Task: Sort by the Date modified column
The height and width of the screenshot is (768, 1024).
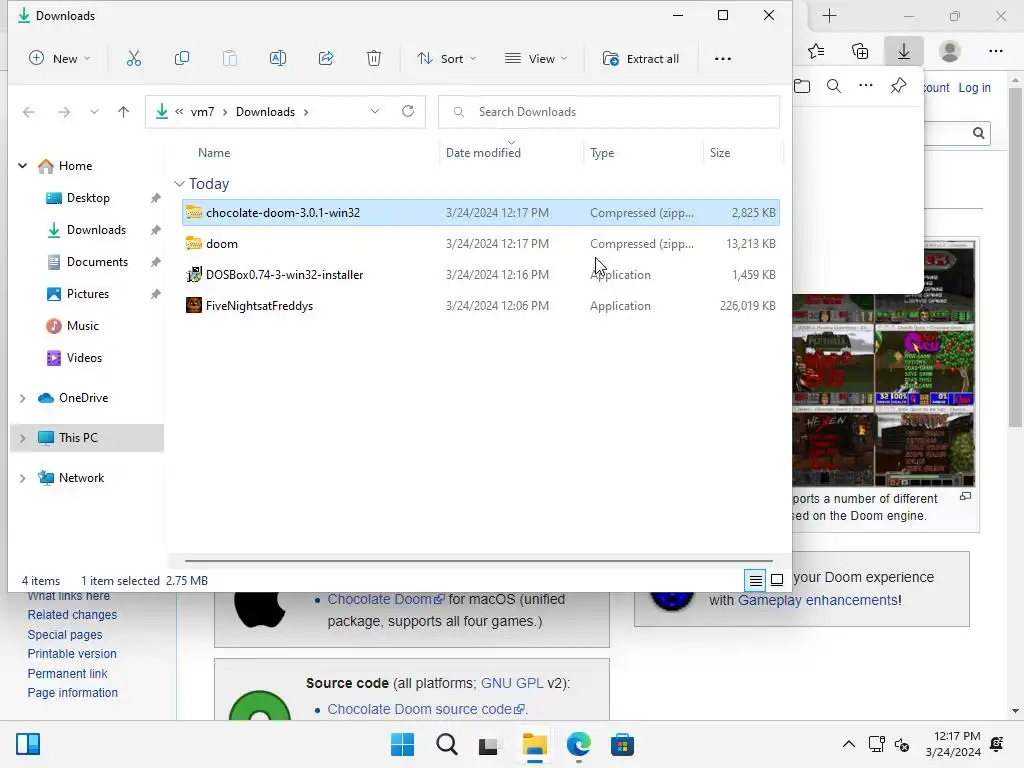Action: pyautogui.click(x=483, y=153)
